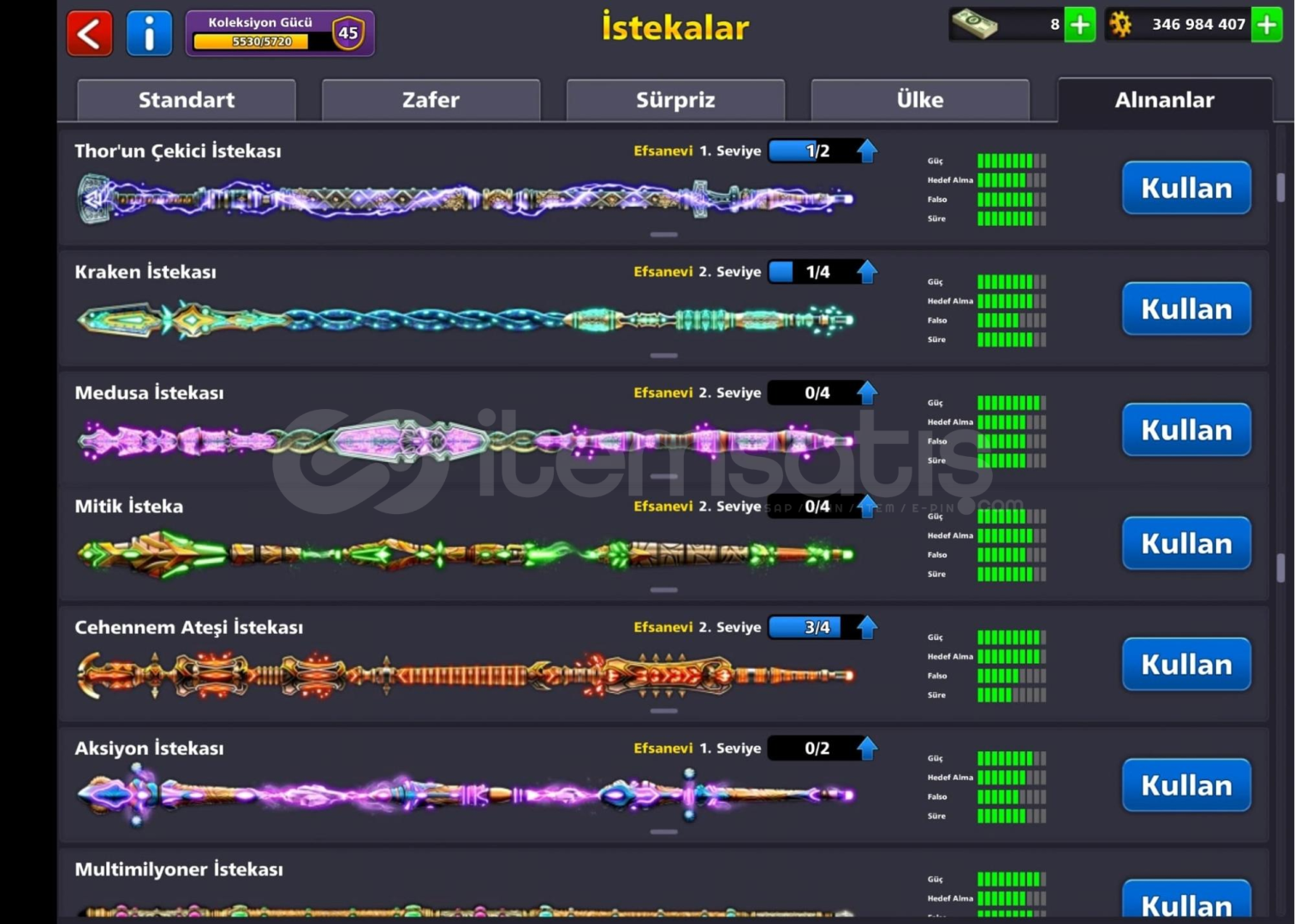Open the Koleksiyon Gücü level 45 badge
The image size is (1295, 924).
click(348, 33)
